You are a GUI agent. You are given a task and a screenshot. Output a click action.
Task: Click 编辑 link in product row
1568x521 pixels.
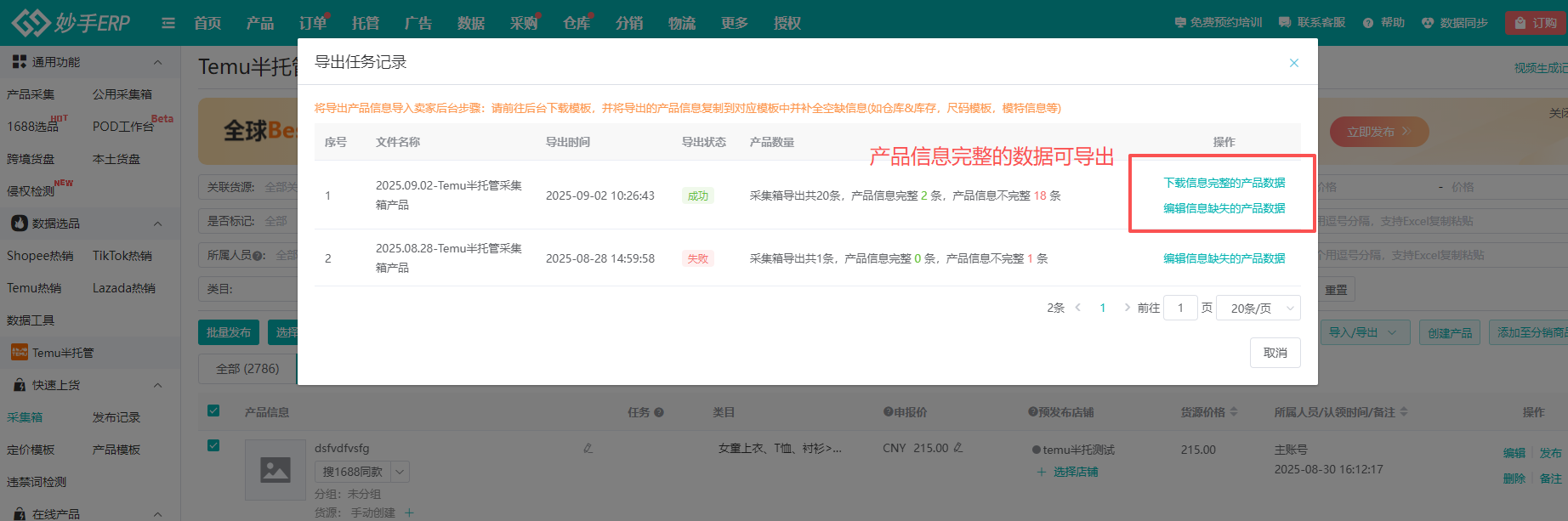coord(1514,453)
